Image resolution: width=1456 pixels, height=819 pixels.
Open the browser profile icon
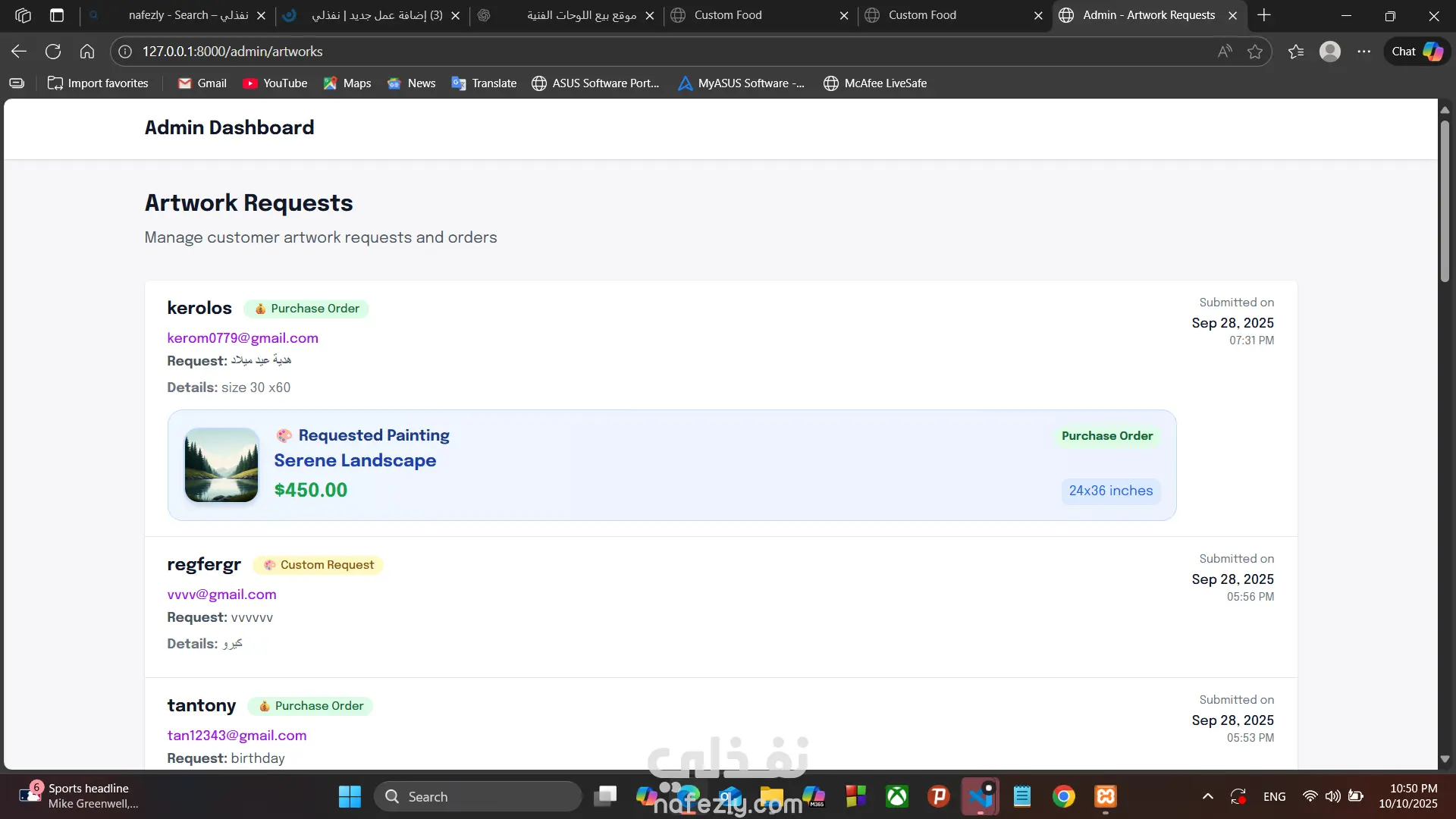pos(1329,52)
